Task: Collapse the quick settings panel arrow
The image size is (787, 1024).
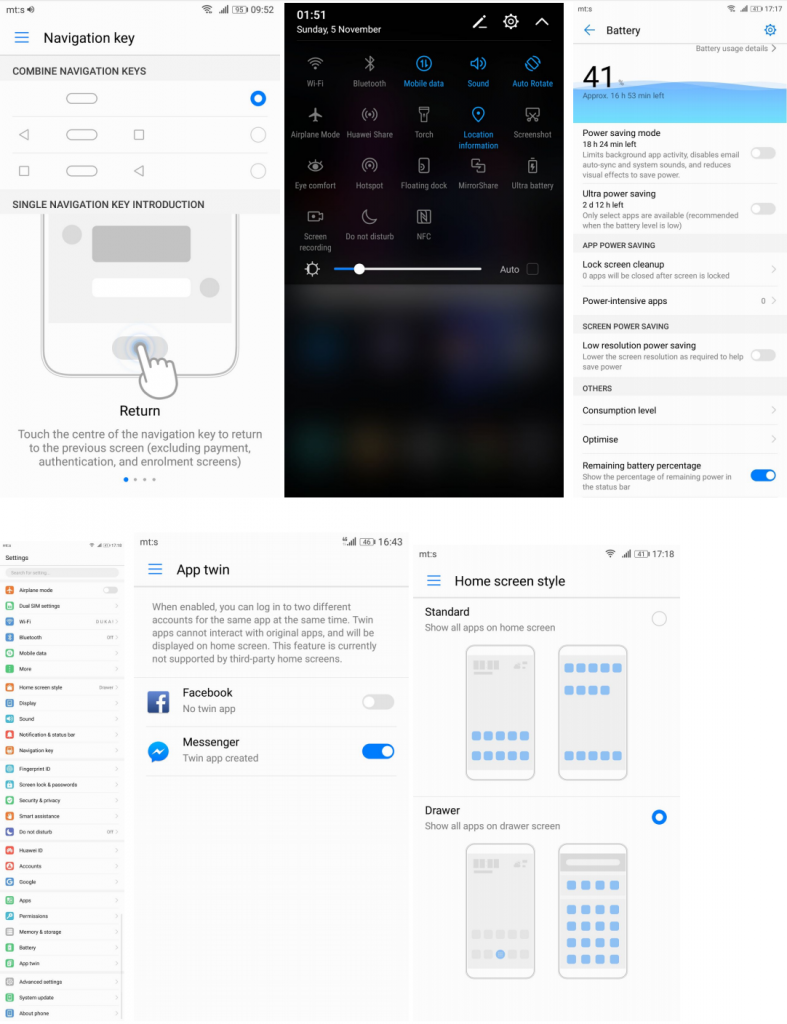Action: pyautogui.click(x=542, y=22)
